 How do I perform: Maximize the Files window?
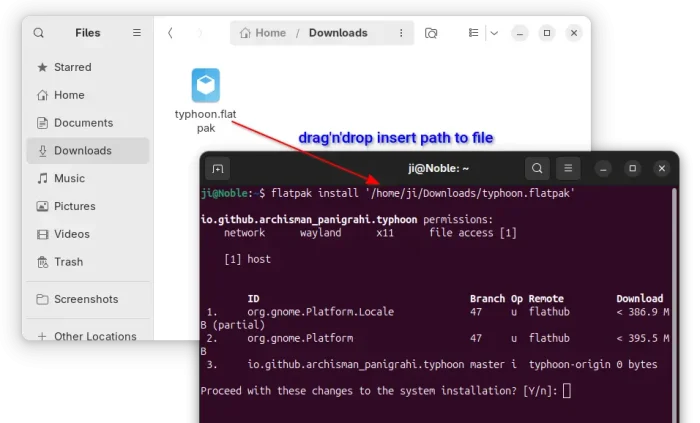(547, 33)
